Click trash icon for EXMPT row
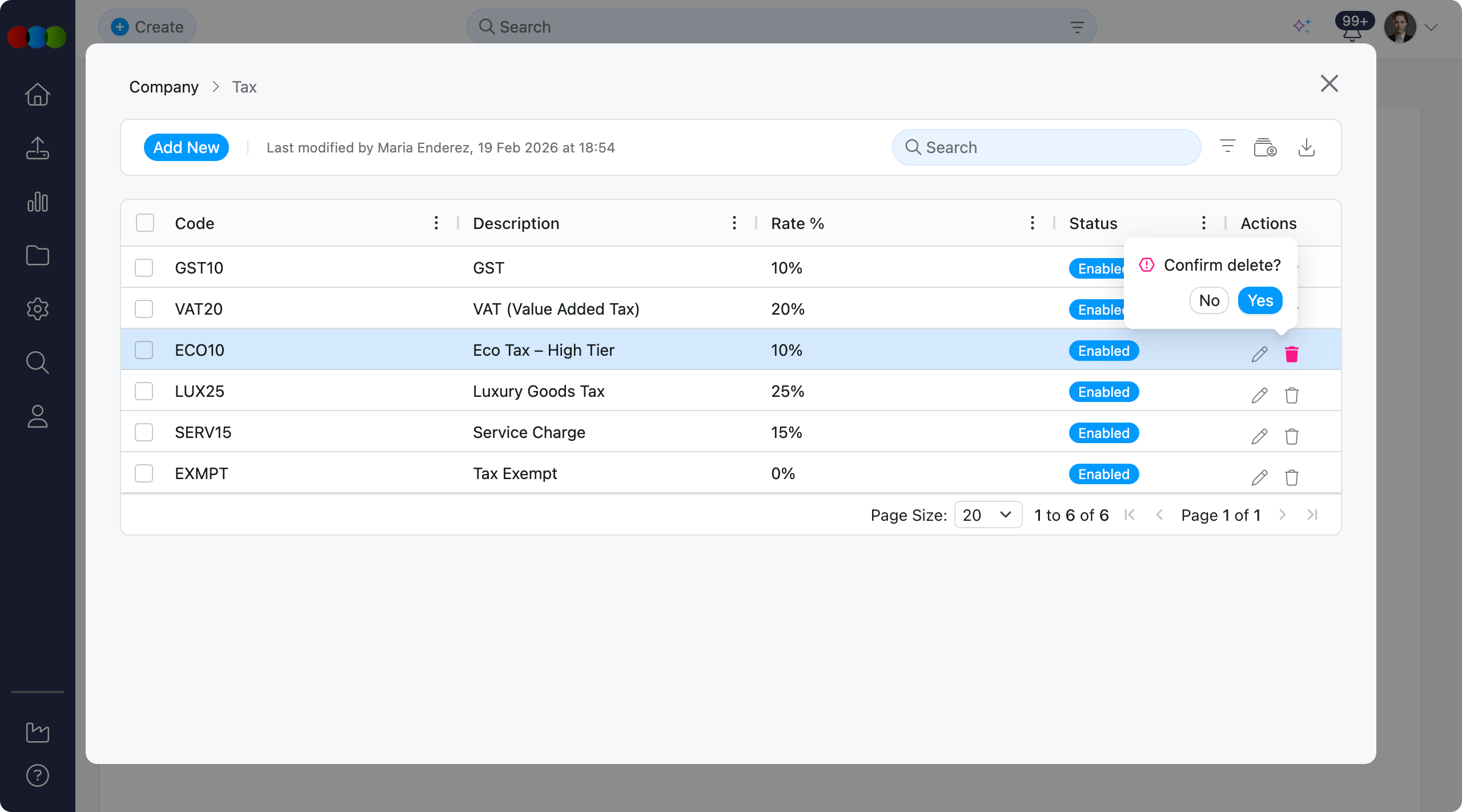The image size is (1462, 812). point(1291,477)
